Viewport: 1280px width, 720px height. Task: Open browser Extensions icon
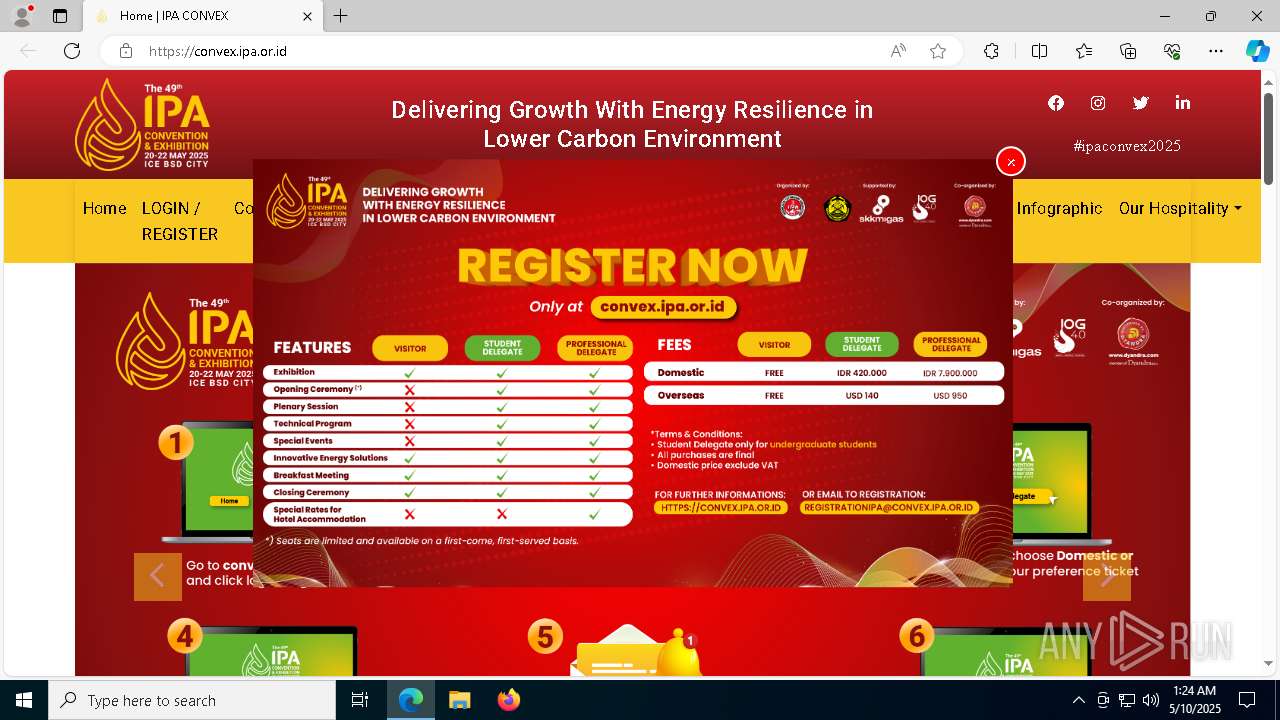coord(991,51)
